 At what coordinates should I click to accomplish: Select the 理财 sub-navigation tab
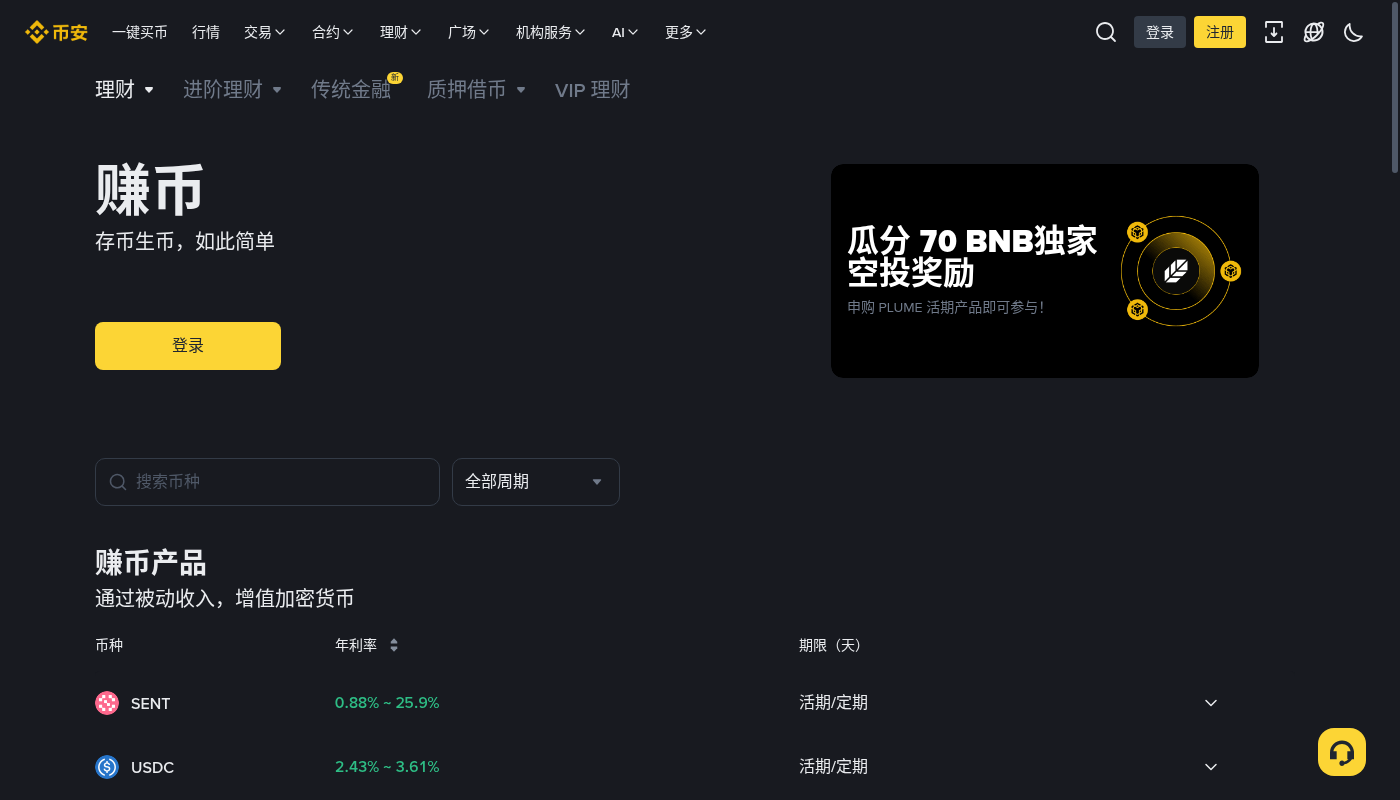tap(125, 90)
